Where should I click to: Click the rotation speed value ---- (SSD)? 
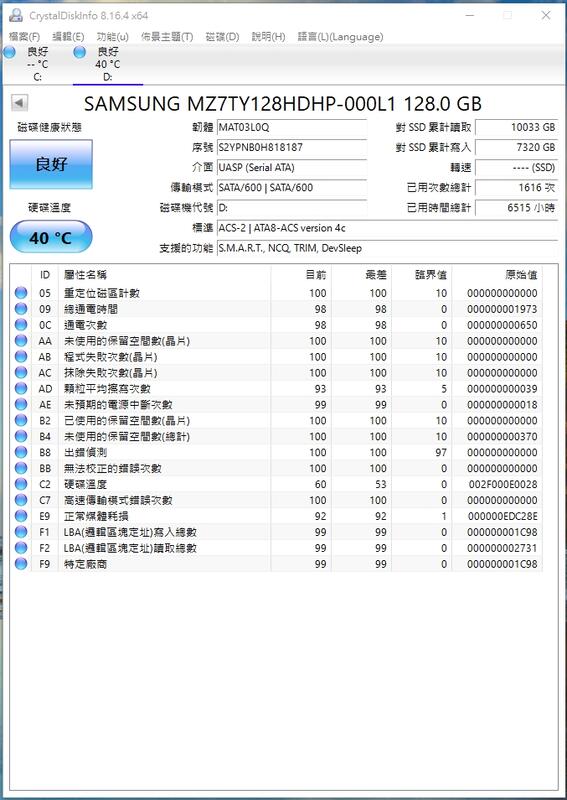[516, 167]
